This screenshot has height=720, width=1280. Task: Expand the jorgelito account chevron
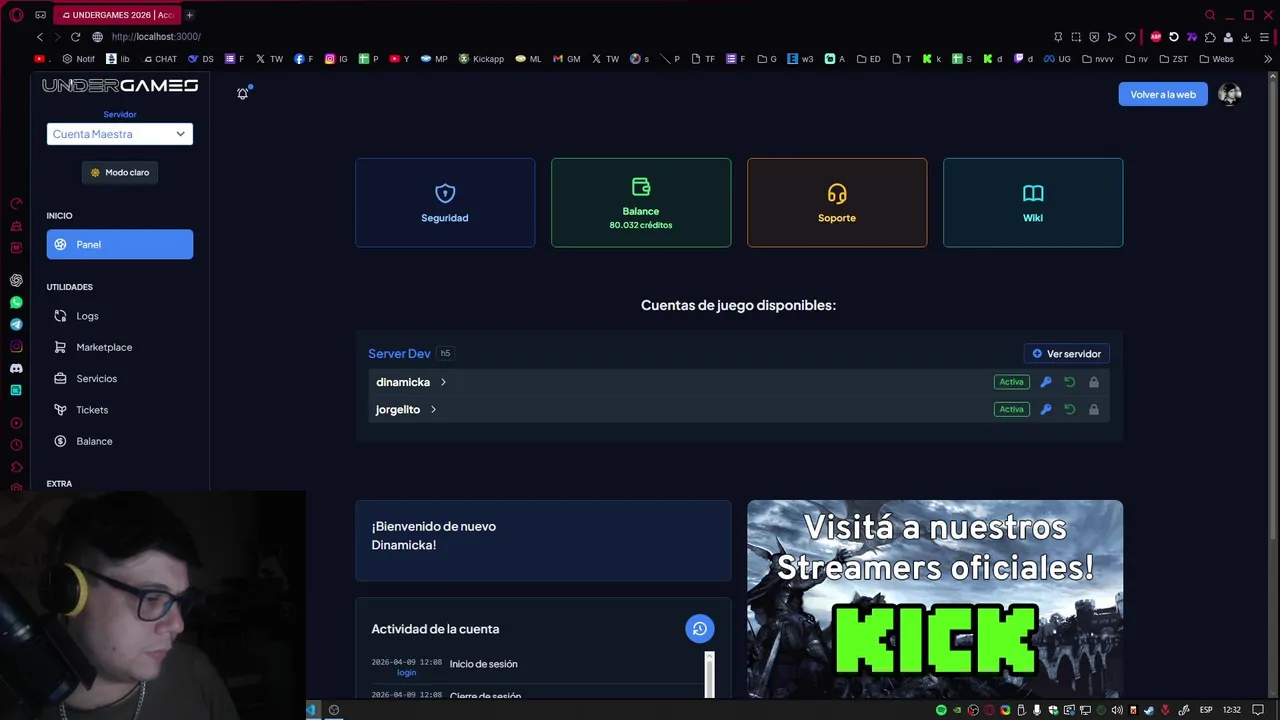click(x=433, y=409)
